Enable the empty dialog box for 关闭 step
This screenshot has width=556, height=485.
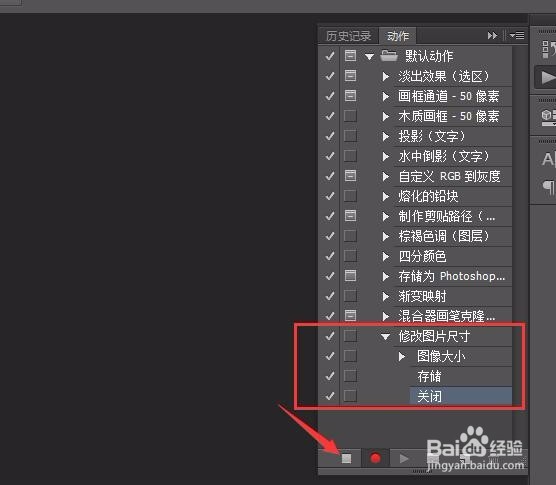coord(350,395)
